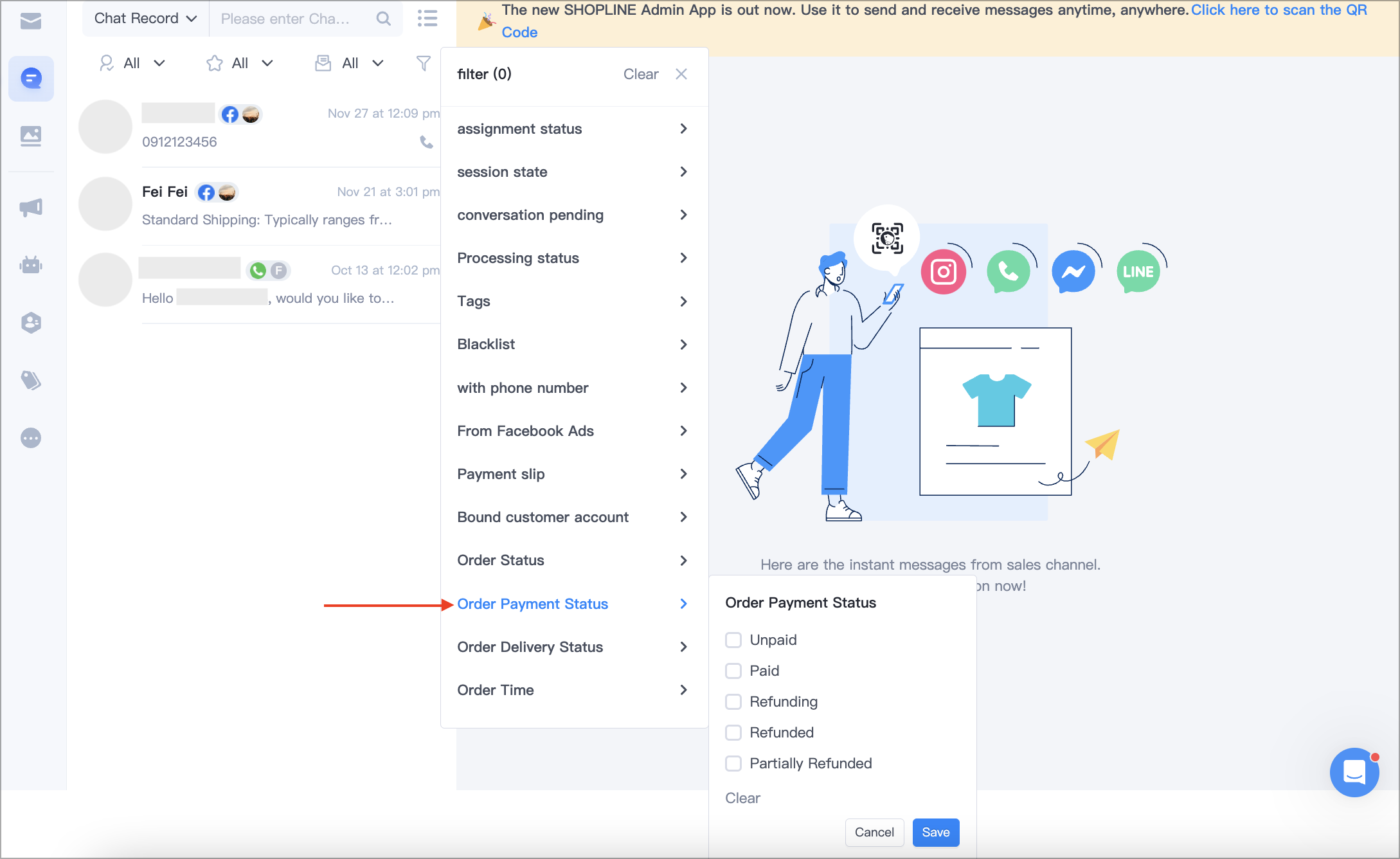Open the tags sidebar icon
1400x859 pixels.
click(31, 380)
